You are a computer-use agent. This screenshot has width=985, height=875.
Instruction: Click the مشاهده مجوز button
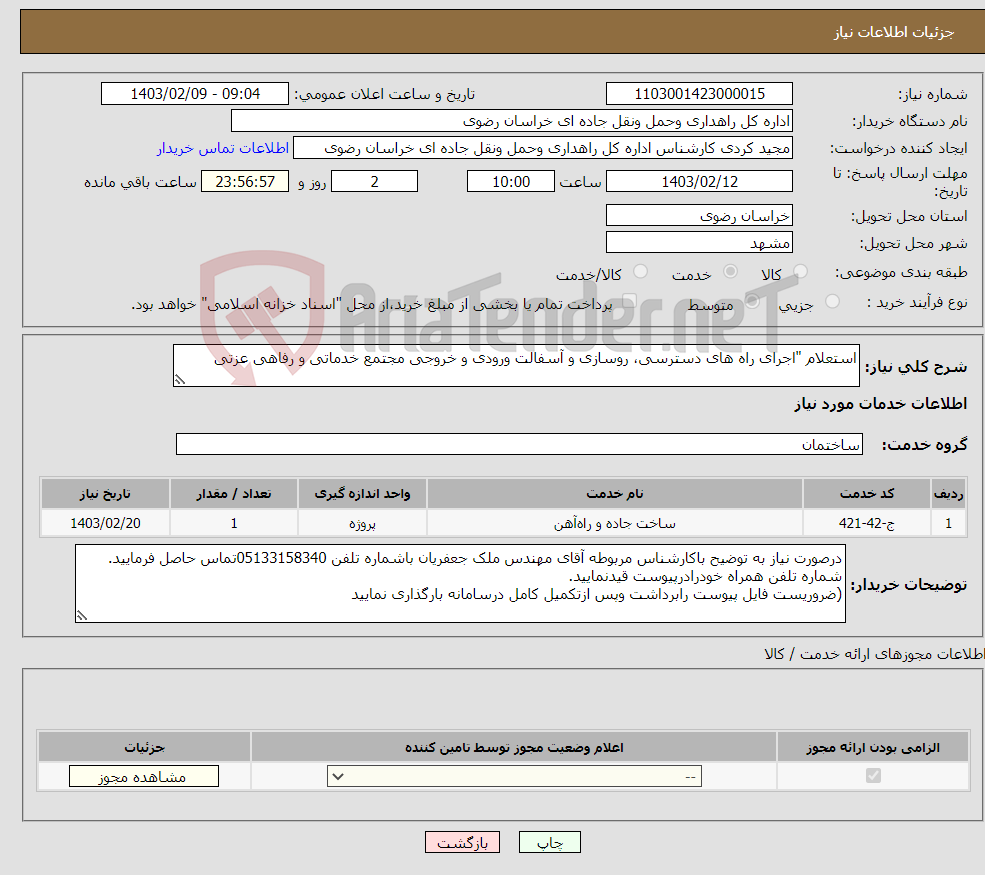[144, 776]
